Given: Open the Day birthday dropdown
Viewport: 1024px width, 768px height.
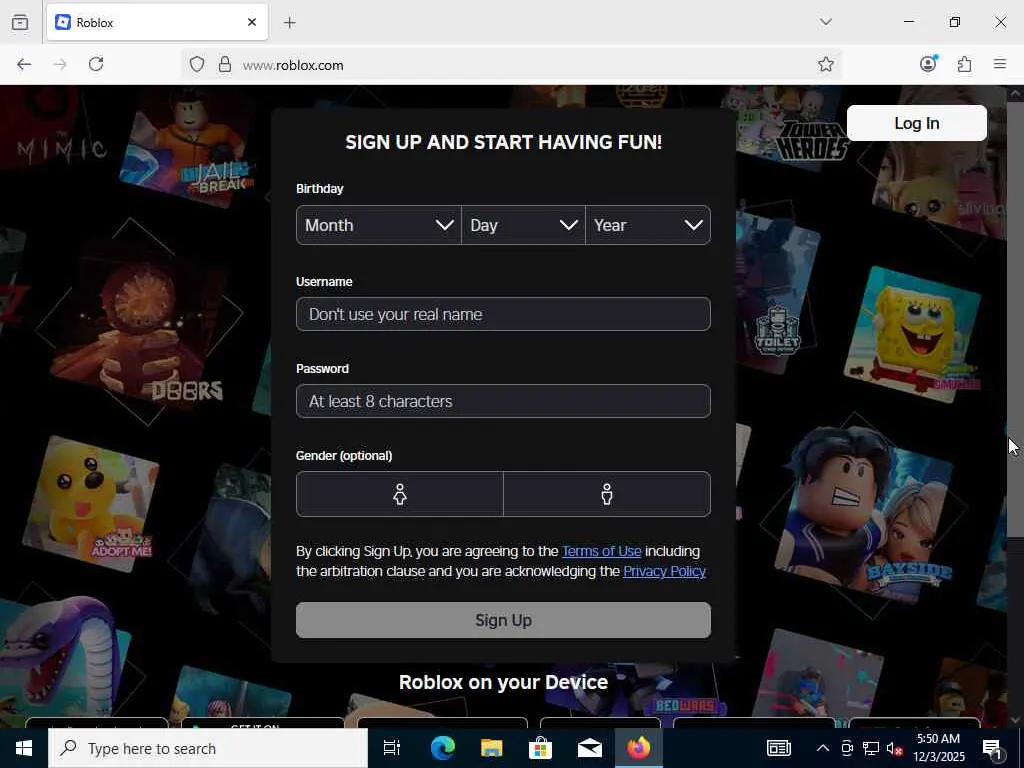Looking at the screenshot, I should pyautogui.click(x=523, y=225).
